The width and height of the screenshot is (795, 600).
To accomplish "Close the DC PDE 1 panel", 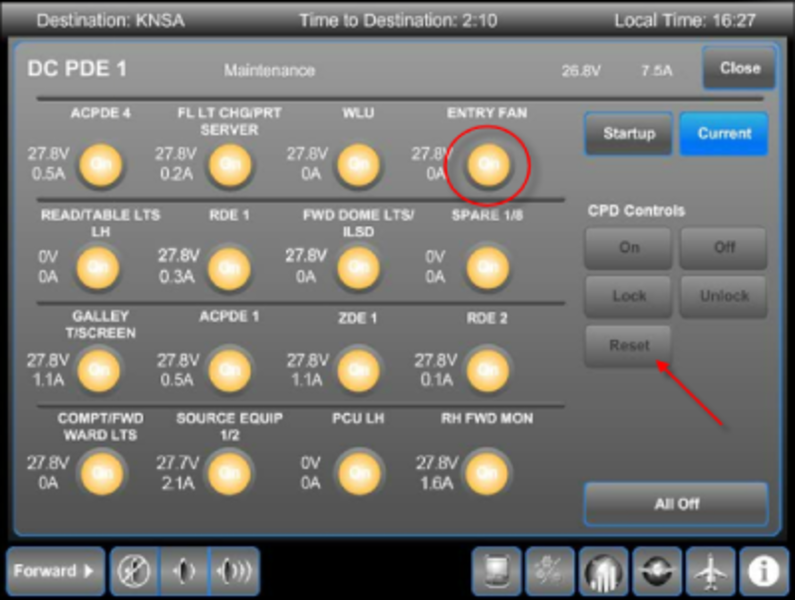I will click(739, 68).
